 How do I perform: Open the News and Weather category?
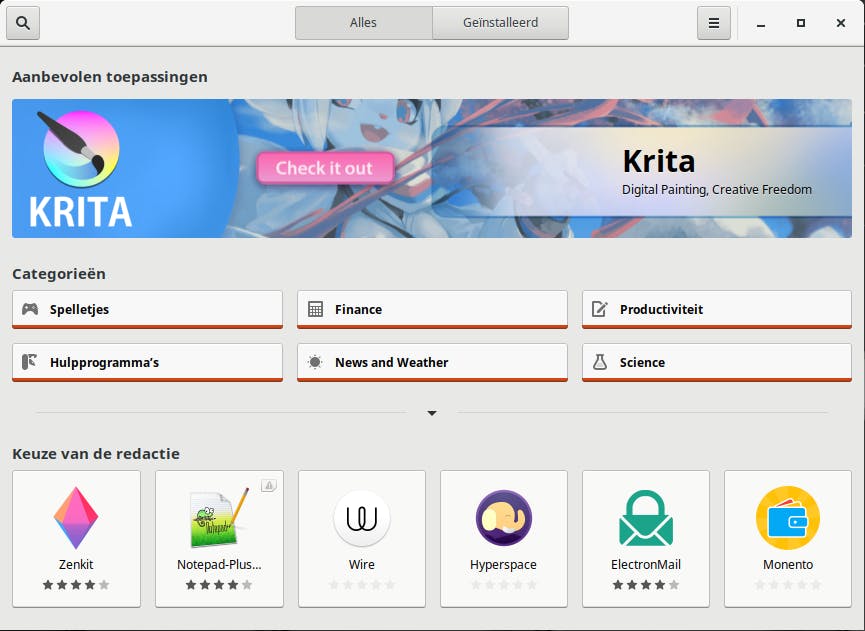[432, 362]
